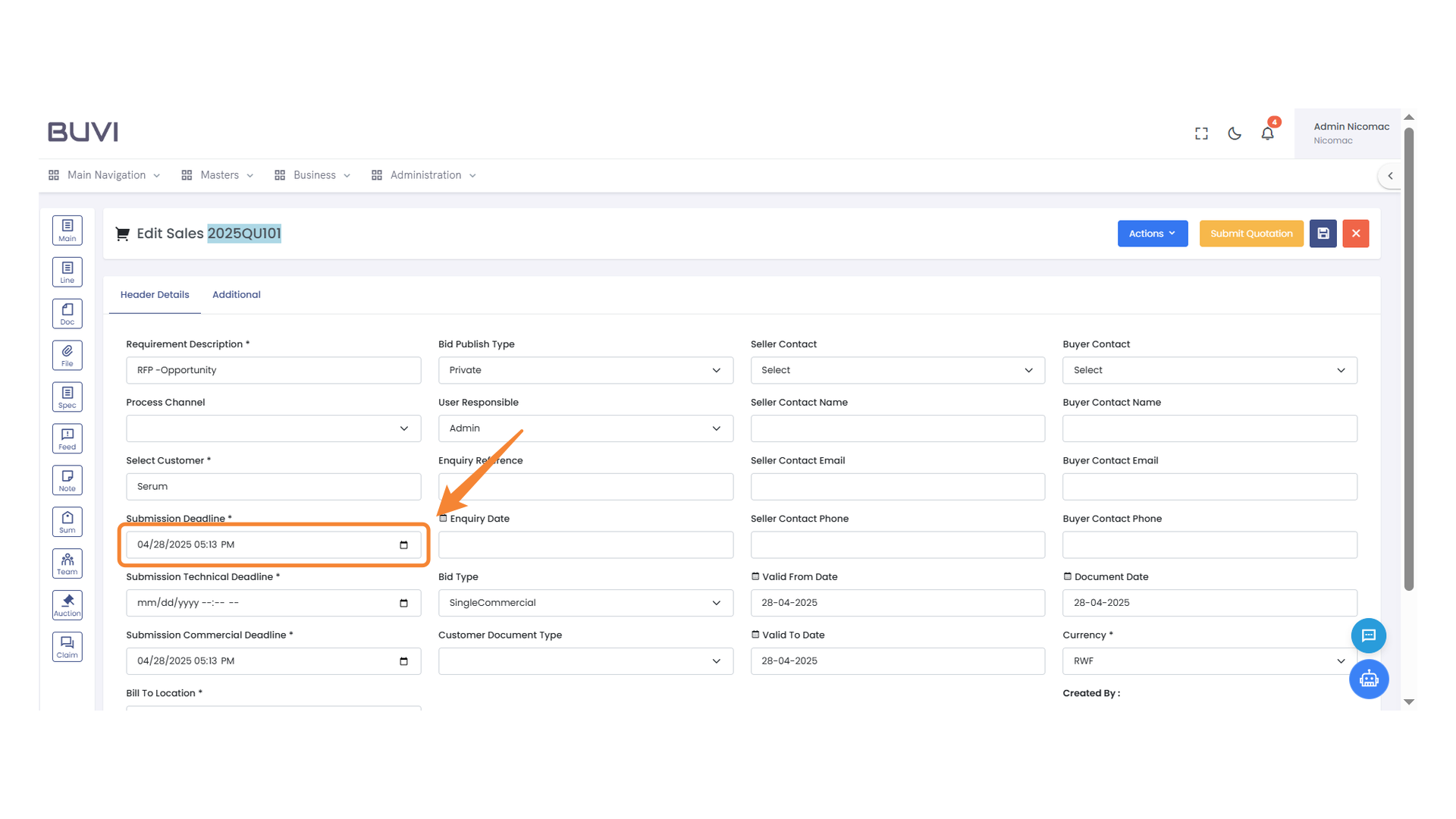Click the page vertical scrollbar
Image resolution: width=1456 pixels, height=819 pixels.
1408,356
